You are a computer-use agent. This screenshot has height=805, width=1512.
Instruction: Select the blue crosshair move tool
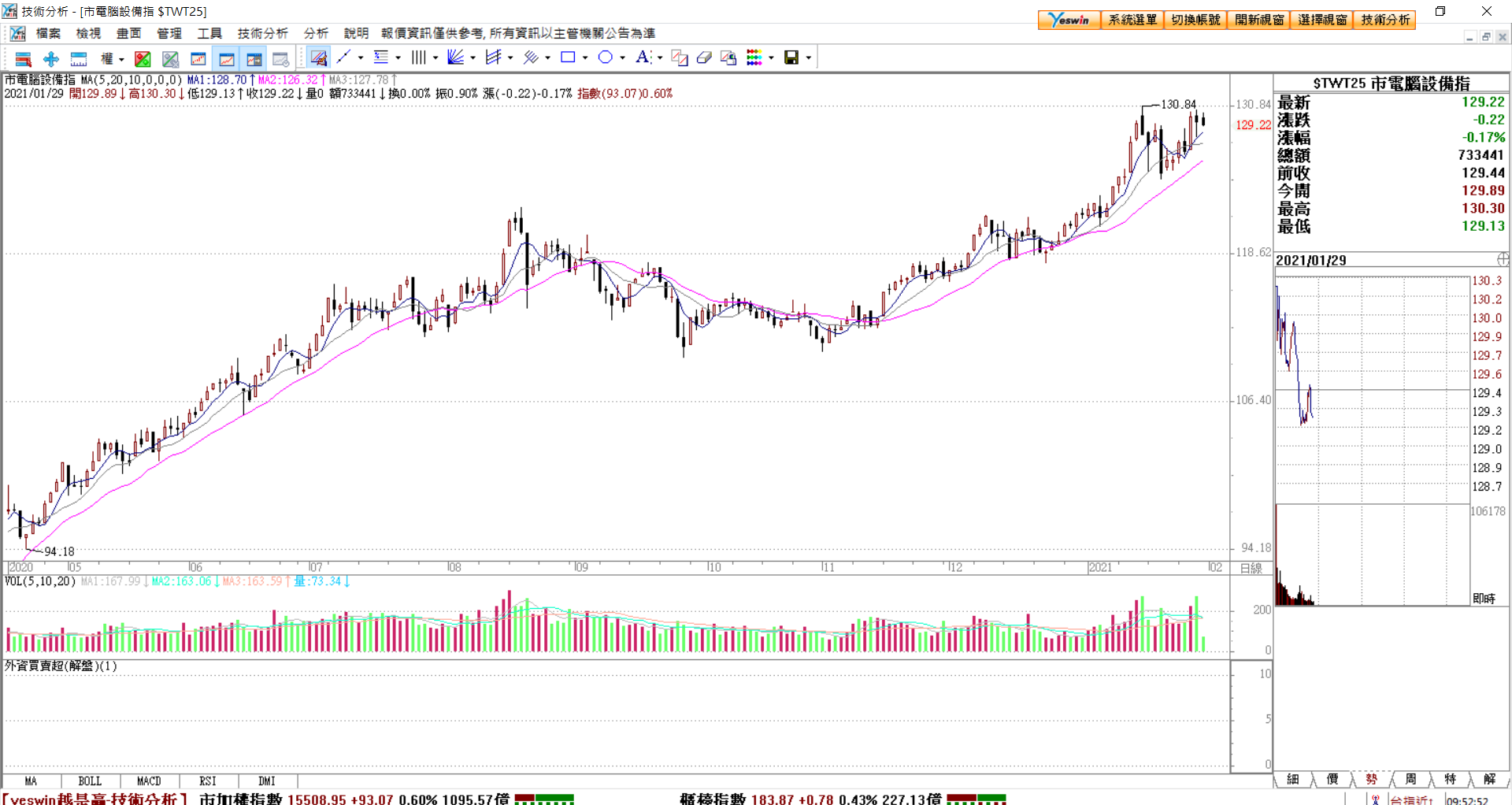click(51, 58)
